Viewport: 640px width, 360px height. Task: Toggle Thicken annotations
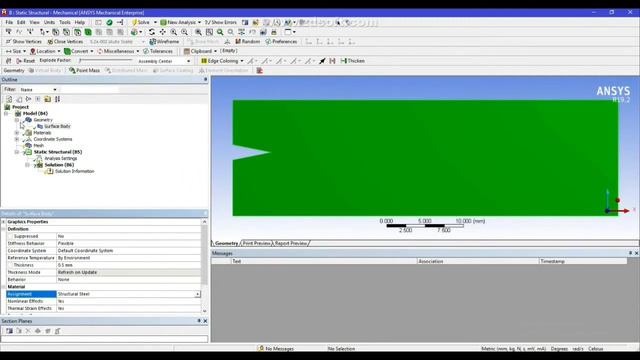352,61
